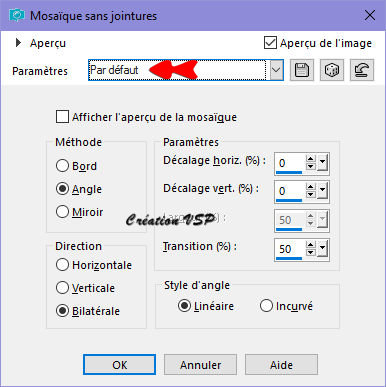Viewport: 386px width, 387px height.
Task: Click the reset to default arrow icon
Action: coord(362,70)
